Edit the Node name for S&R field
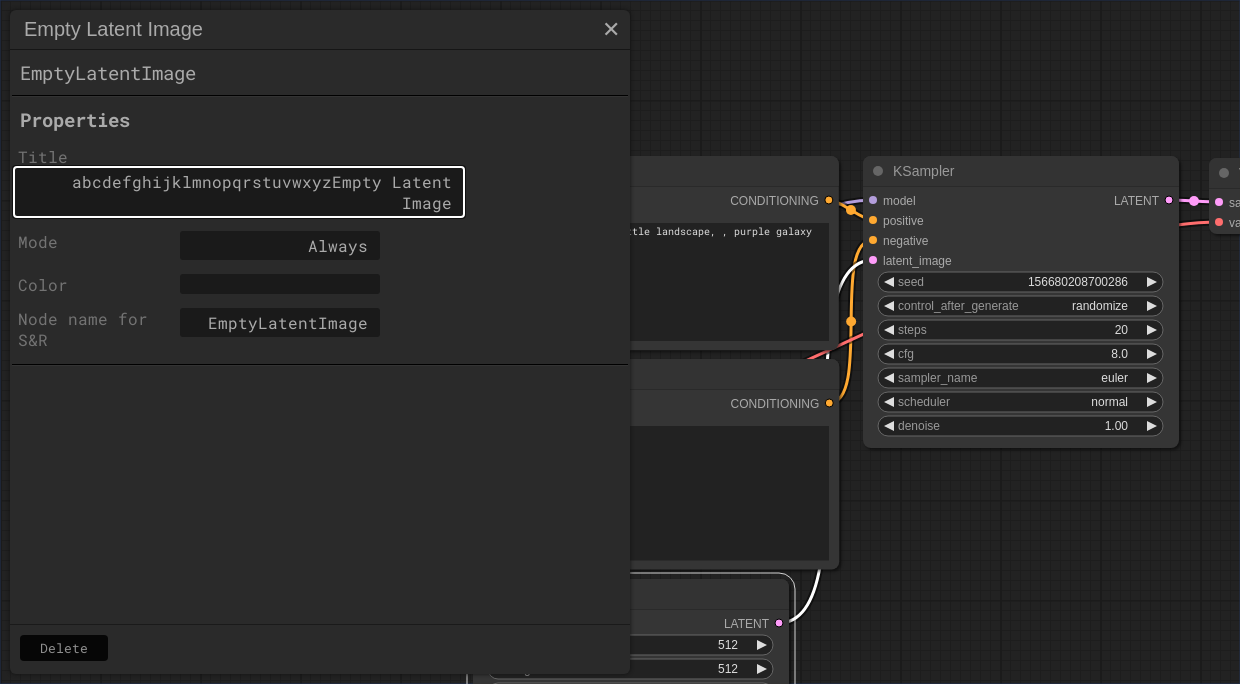This screenshot has height=684, width=1240. (x=280, y=323)
